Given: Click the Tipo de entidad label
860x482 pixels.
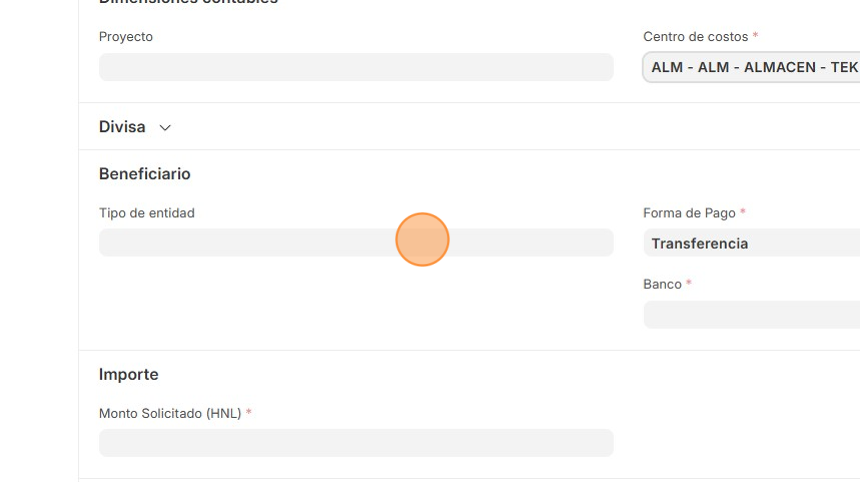Looking at the screenshot, I should (x=147, y=213).
